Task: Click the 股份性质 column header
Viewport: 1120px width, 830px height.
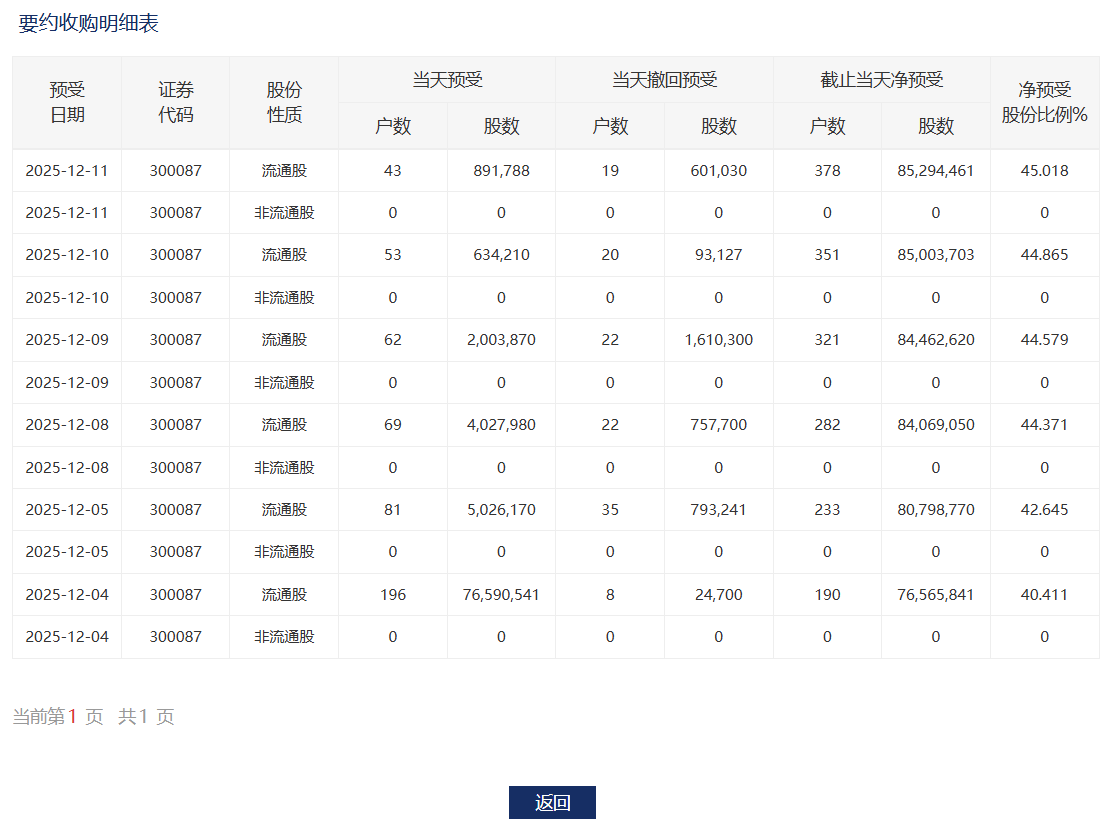Action: (x=284, y=102)
